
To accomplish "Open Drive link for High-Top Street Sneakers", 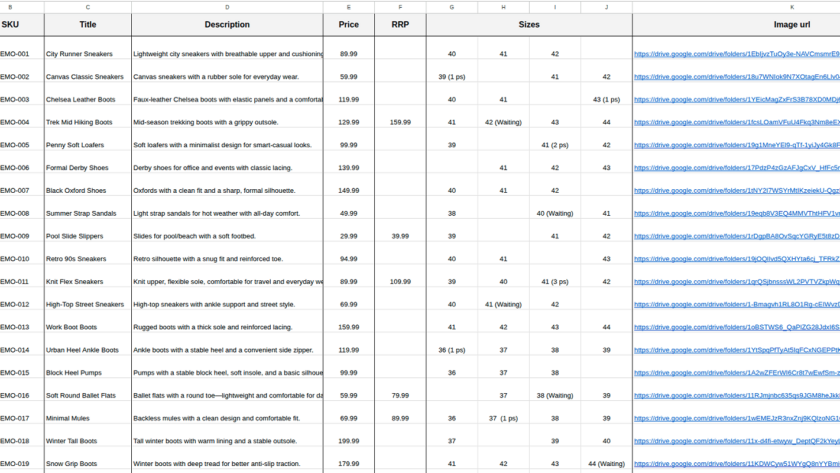I will 737,304.
